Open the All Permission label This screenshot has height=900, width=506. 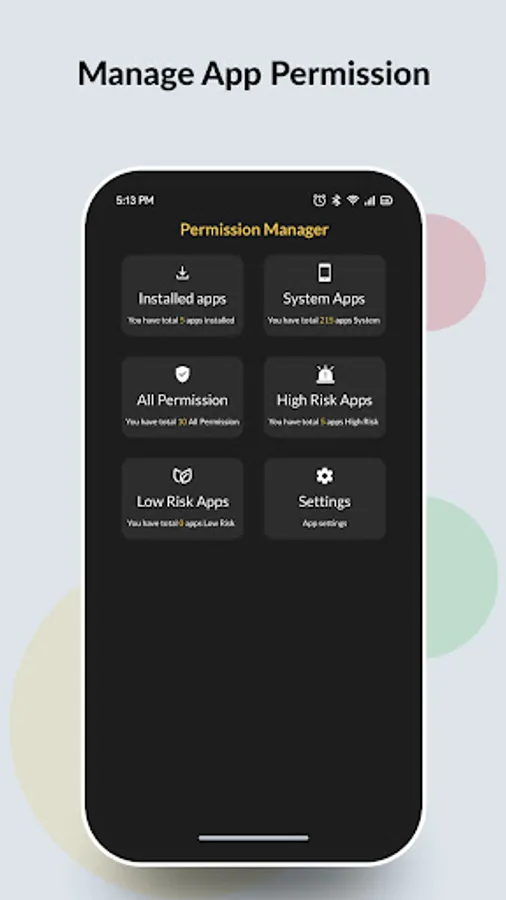tap(182, 400)
